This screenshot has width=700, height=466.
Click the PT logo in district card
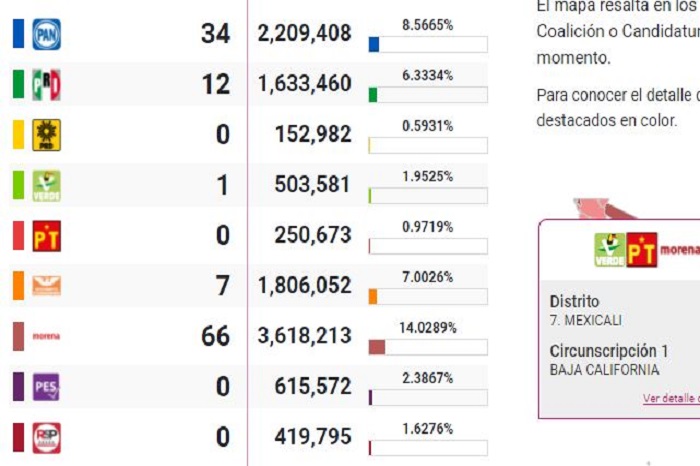tap(642, 249)
